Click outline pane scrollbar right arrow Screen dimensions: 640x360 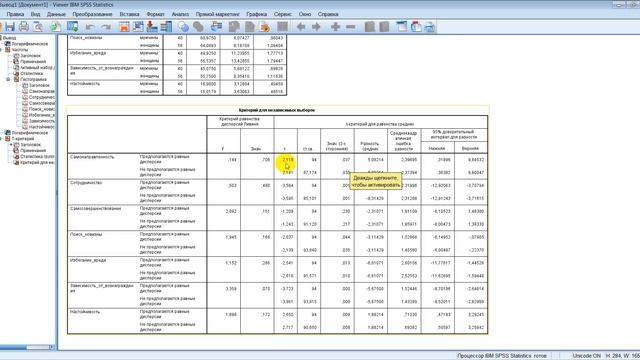52,347
